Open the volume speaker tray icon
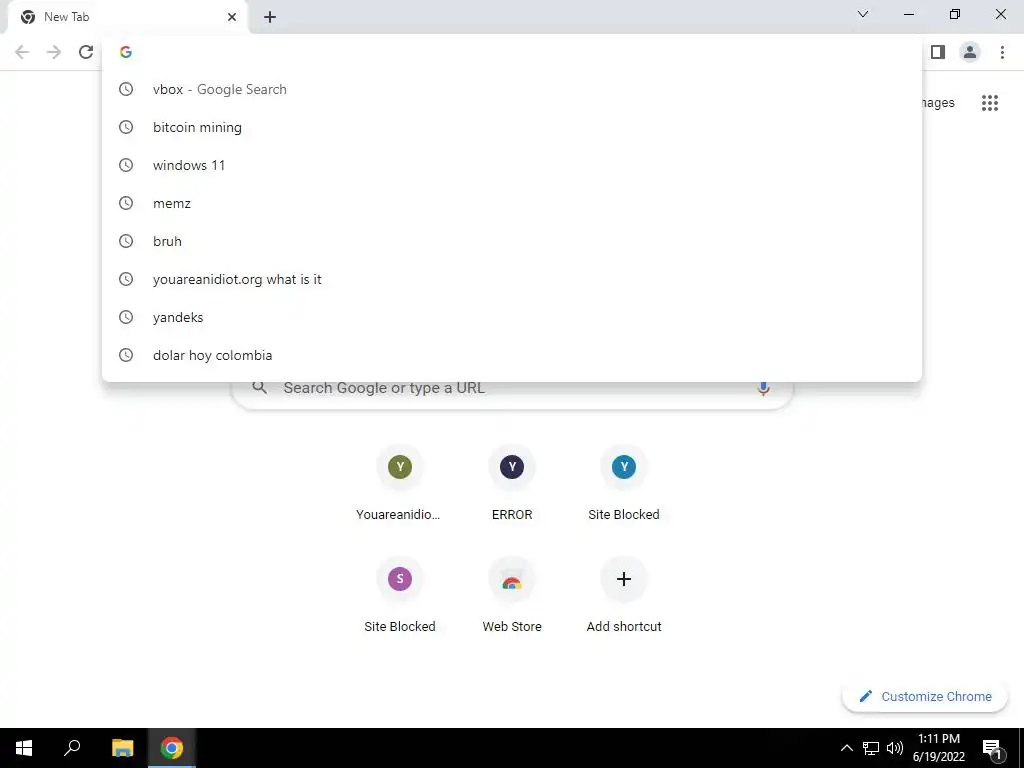This screenshot has height=768, width=1024. (x=895, y=748)
